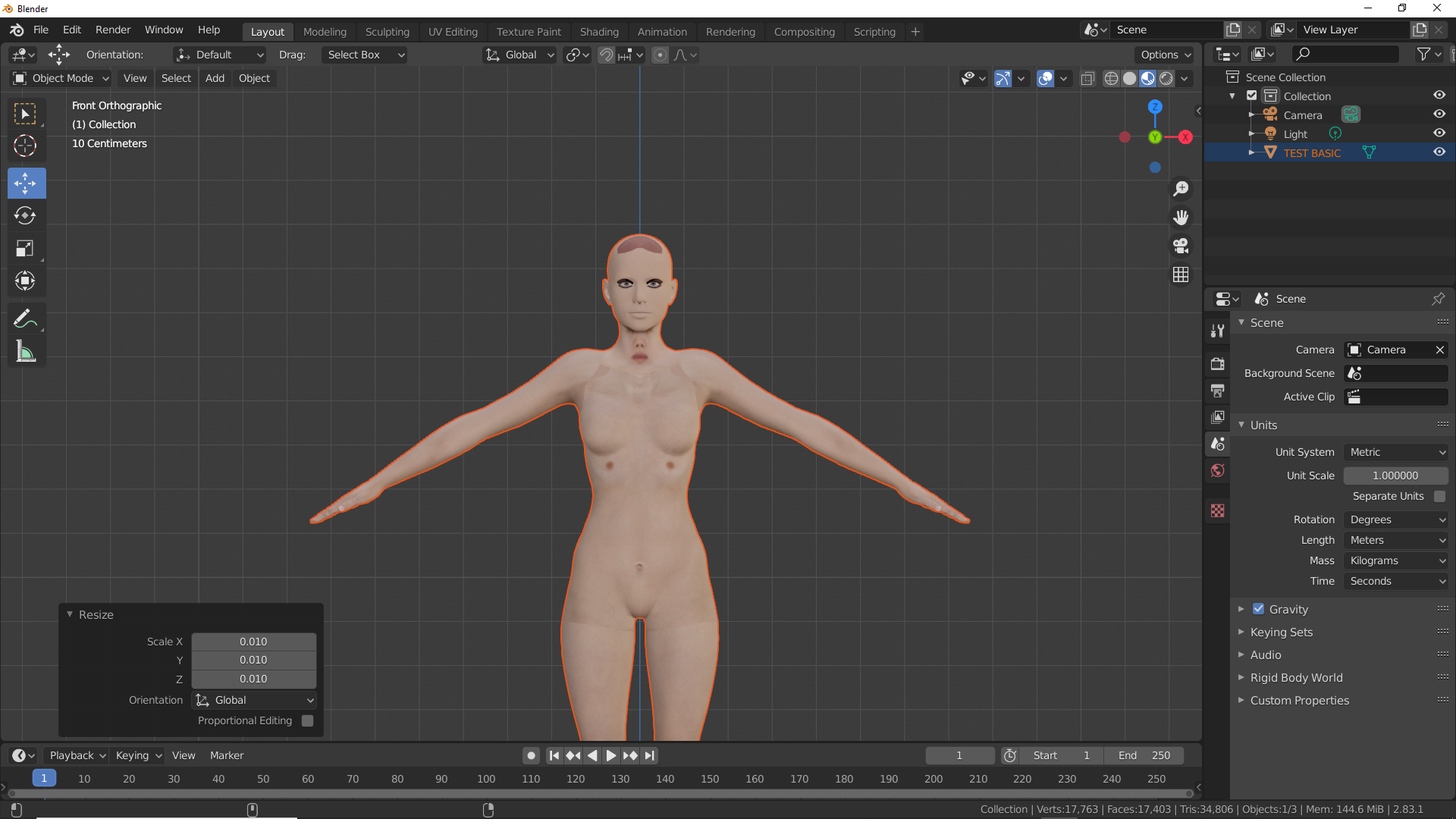1456x819 pixels.
Task: Open View Layer properties tab
Action: (x=1217, y=417)
